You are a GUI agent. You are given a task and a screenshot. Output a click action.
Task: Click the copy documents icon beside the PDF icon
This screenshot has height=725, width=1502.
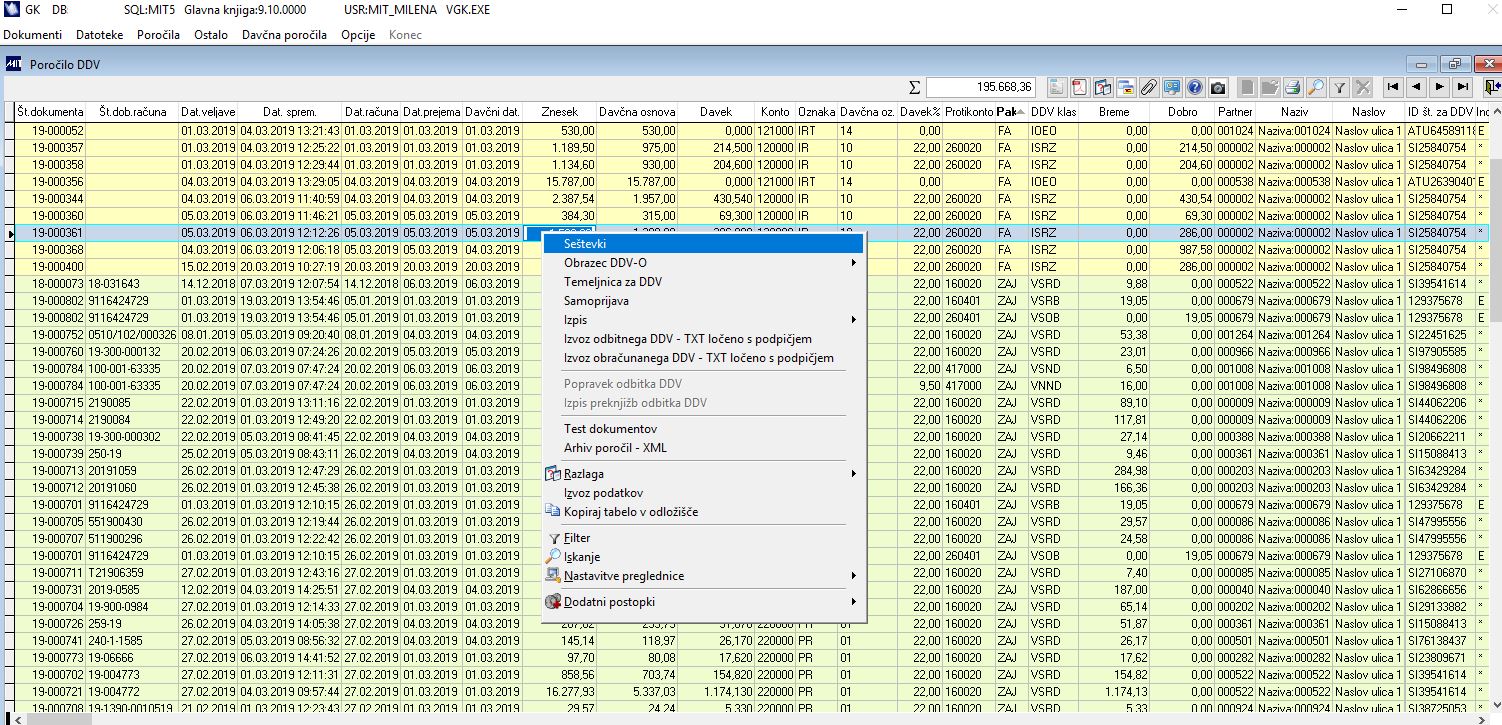pyautogui.click(x=1103, y=87)
